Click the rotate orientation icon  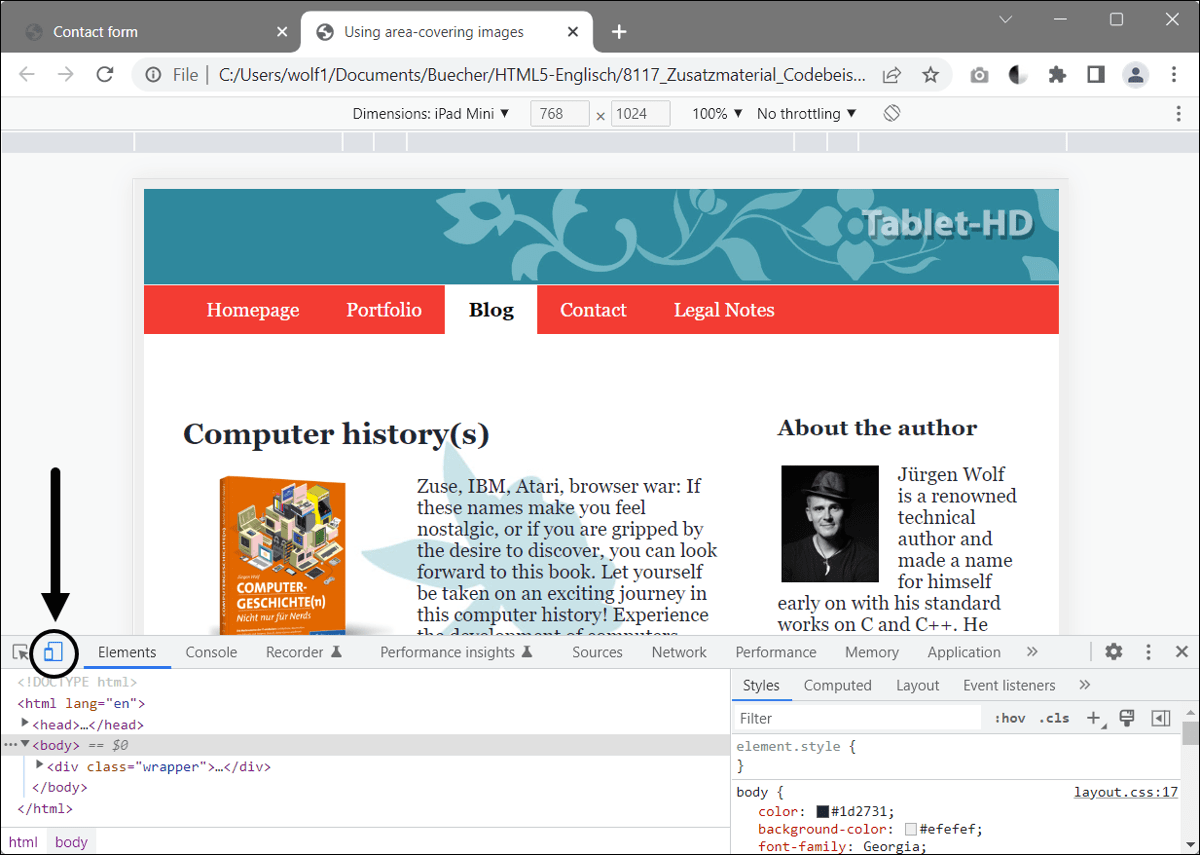pyautogui.click(x=890, y=113)
